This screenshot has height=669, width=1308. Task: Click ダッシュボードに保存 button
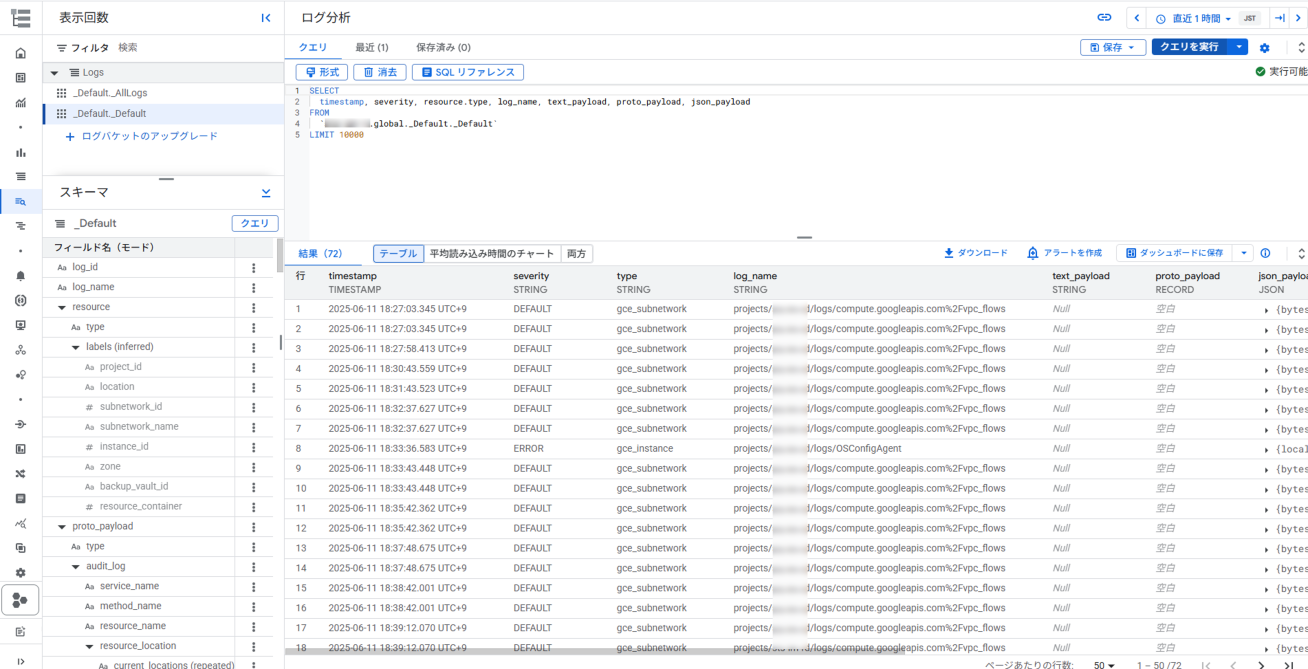pos(1174,253)
